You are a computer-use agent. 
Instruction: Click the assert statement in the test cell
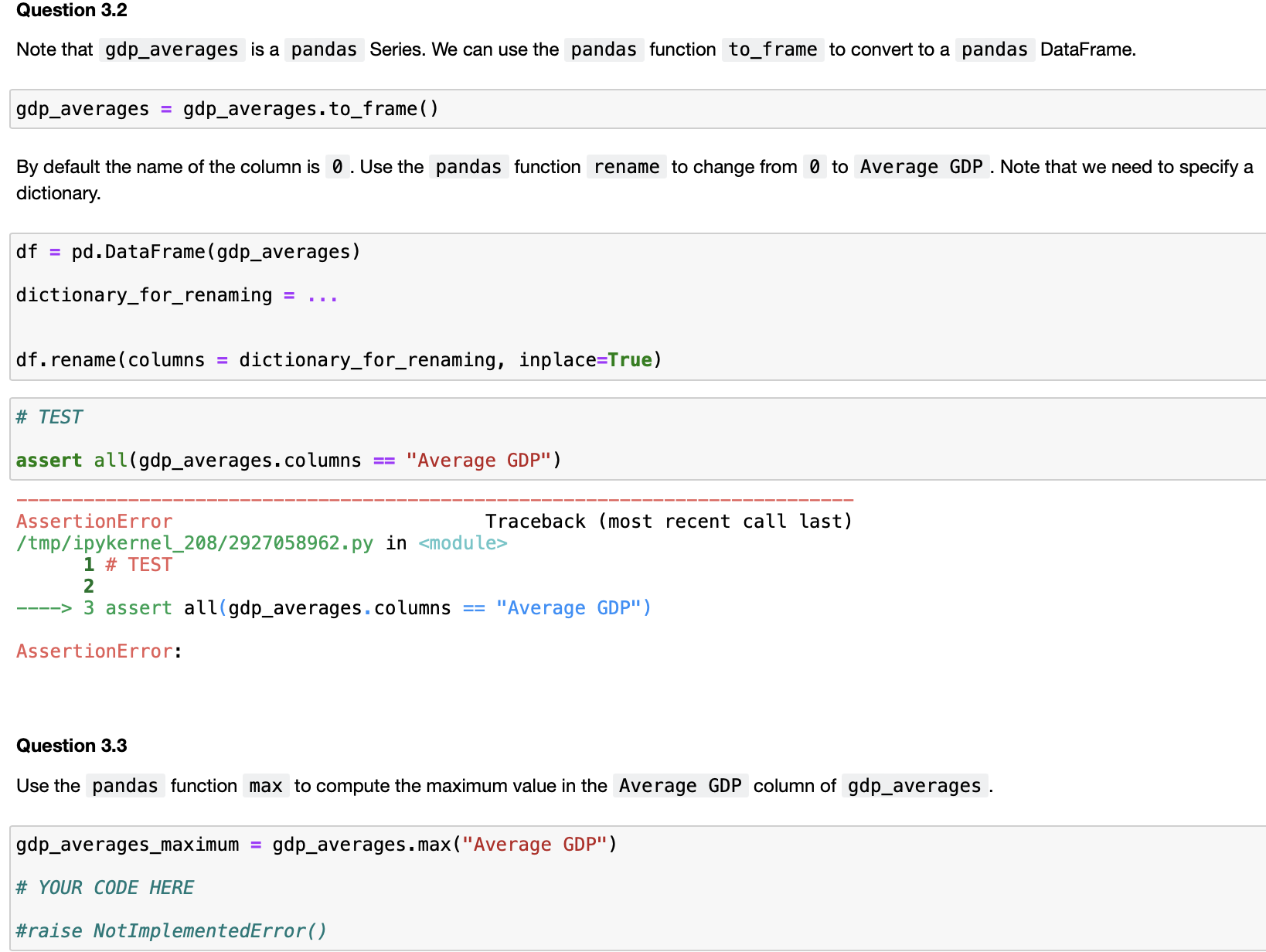[x=288, y=460]
